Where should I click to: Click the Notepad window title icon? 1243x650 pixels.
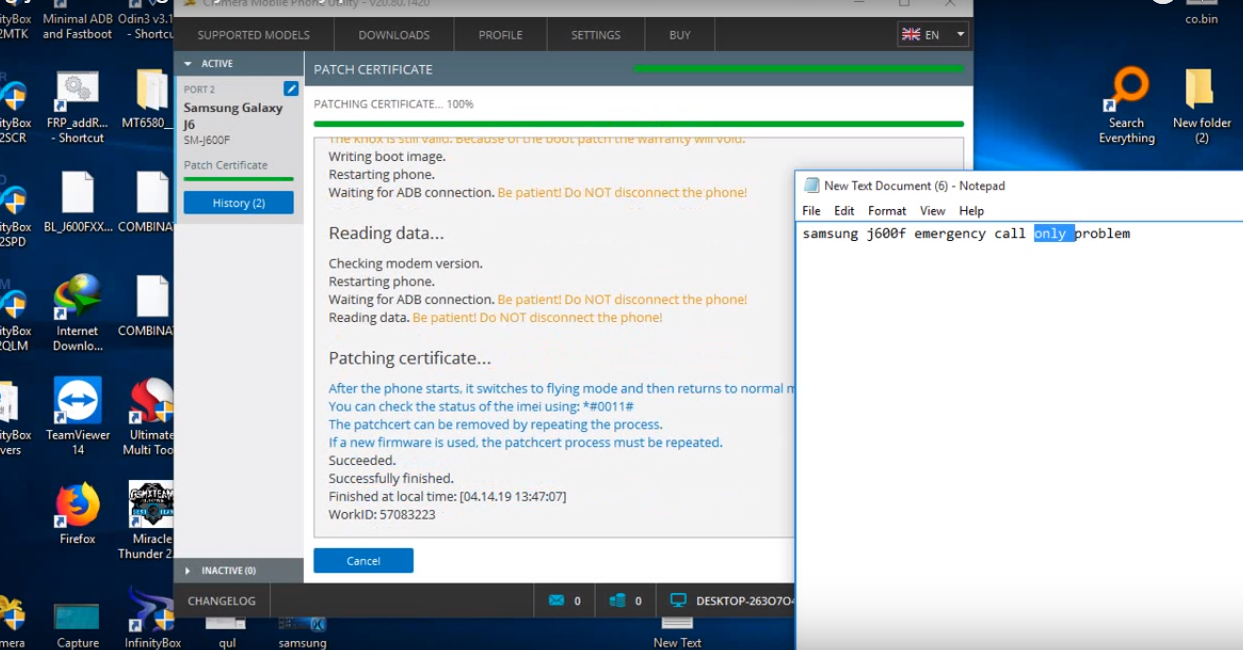[x=810, y=185]
